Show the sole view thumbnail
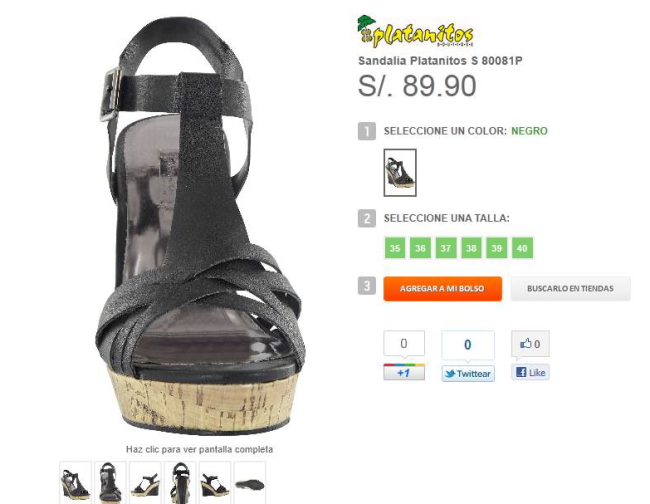 [x=250, y=483]
